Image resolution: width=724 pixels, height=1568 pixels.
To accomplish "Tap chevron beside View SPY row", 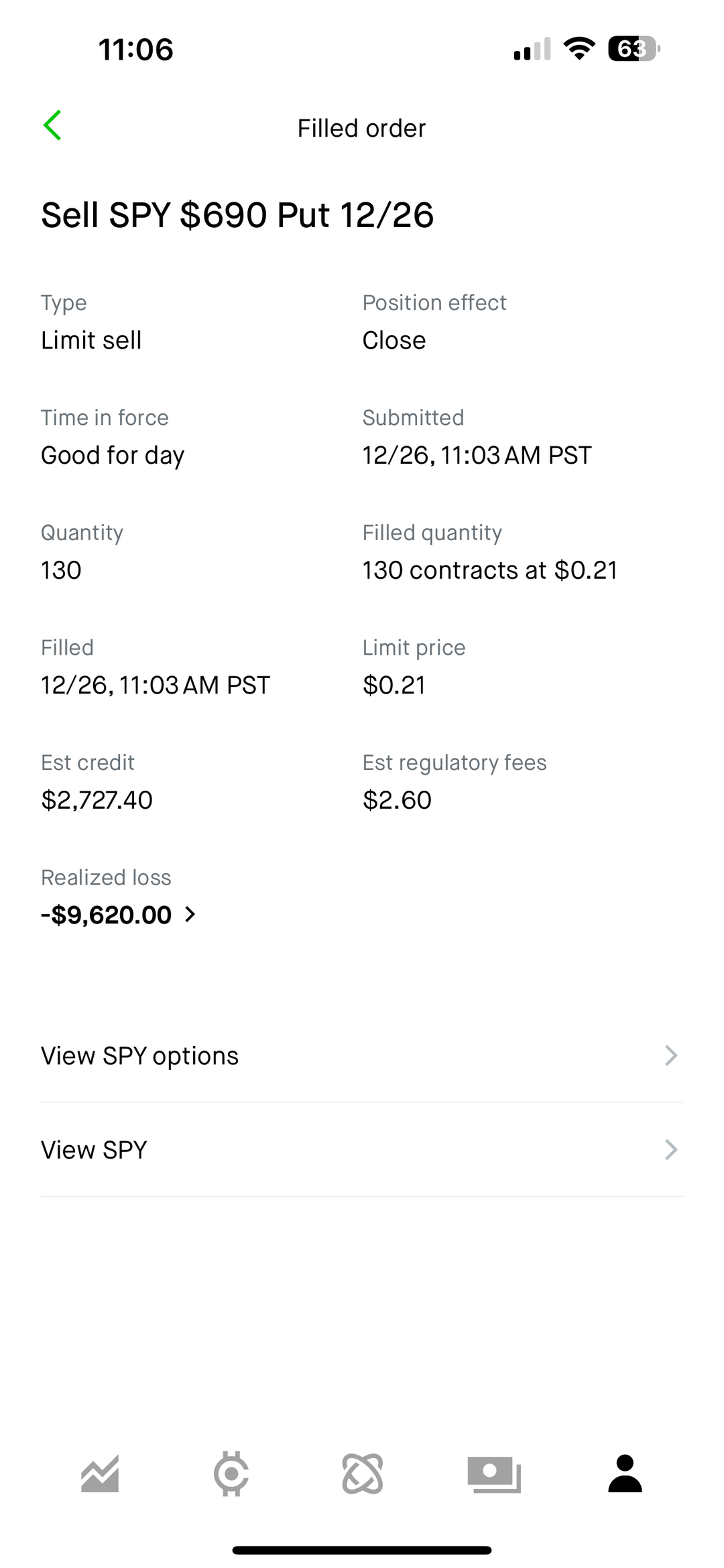I will [x=671, y=1150].
